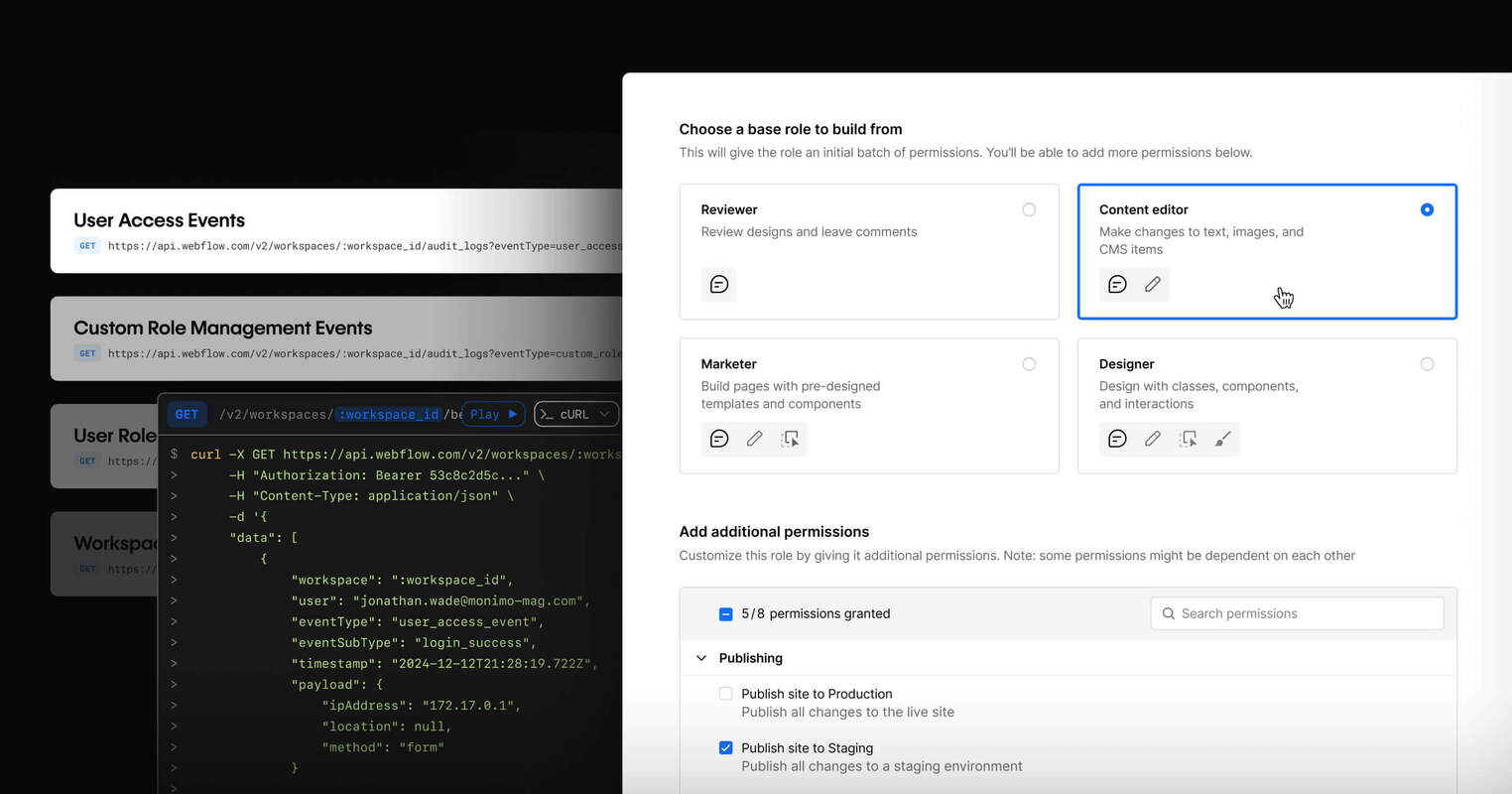The height and width of the screenshot is (794, 1512).
Task: Clear the 5/8 permissions granted master checkbox
Action: (725, 613)
